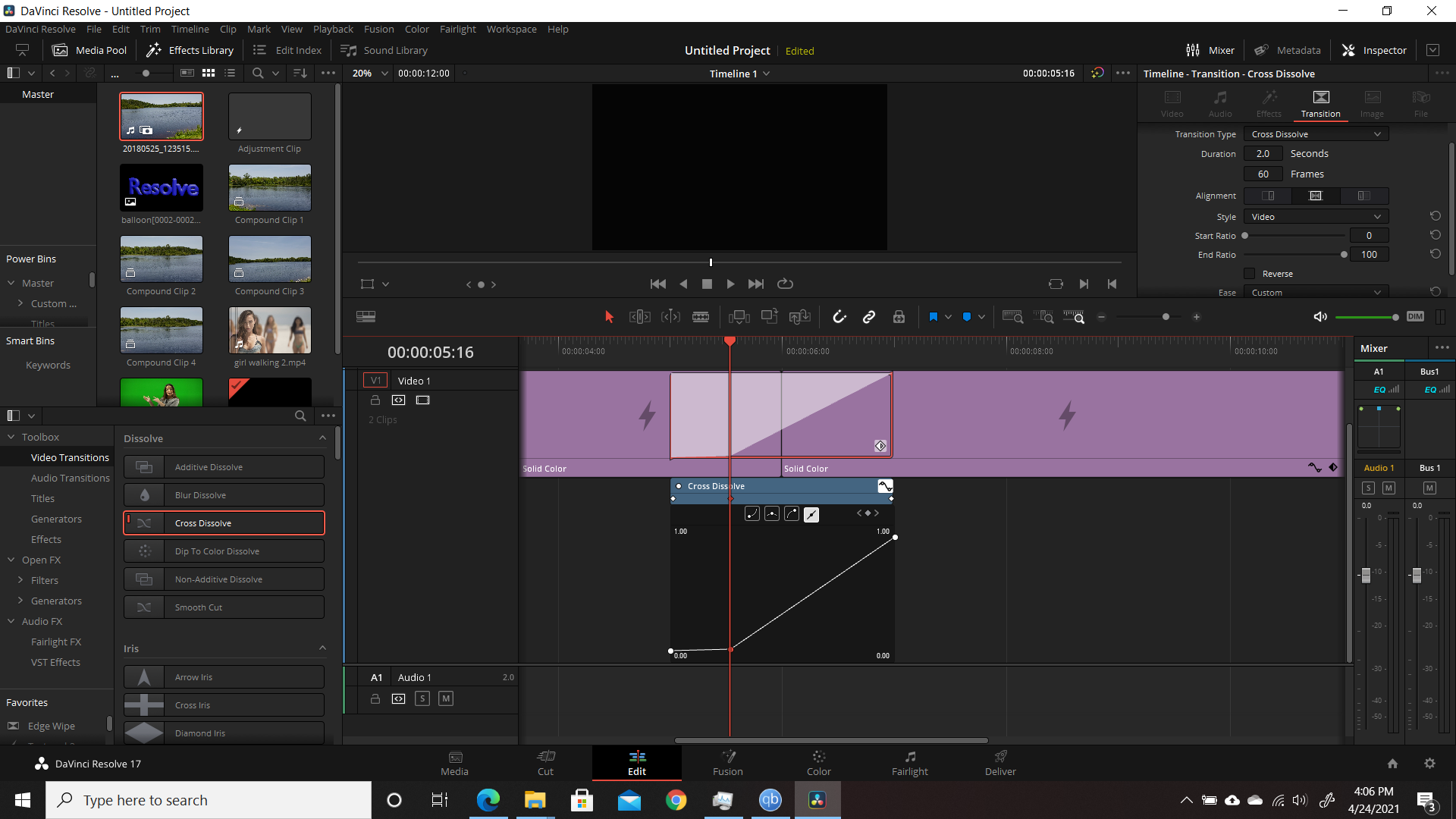The image size is (1456, 819).
Task: Open the Transition Type dropdown
Action: pos(1316,134)
